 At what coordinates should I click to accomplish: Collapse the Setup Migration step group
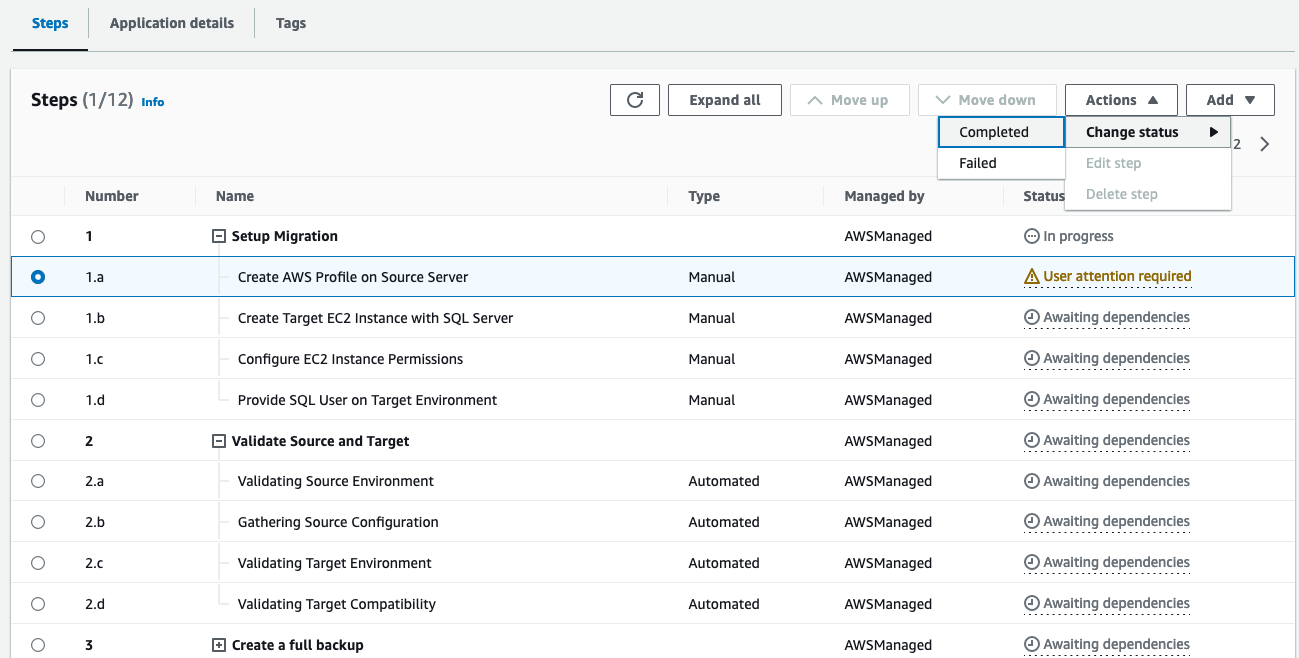pos(219,237)
